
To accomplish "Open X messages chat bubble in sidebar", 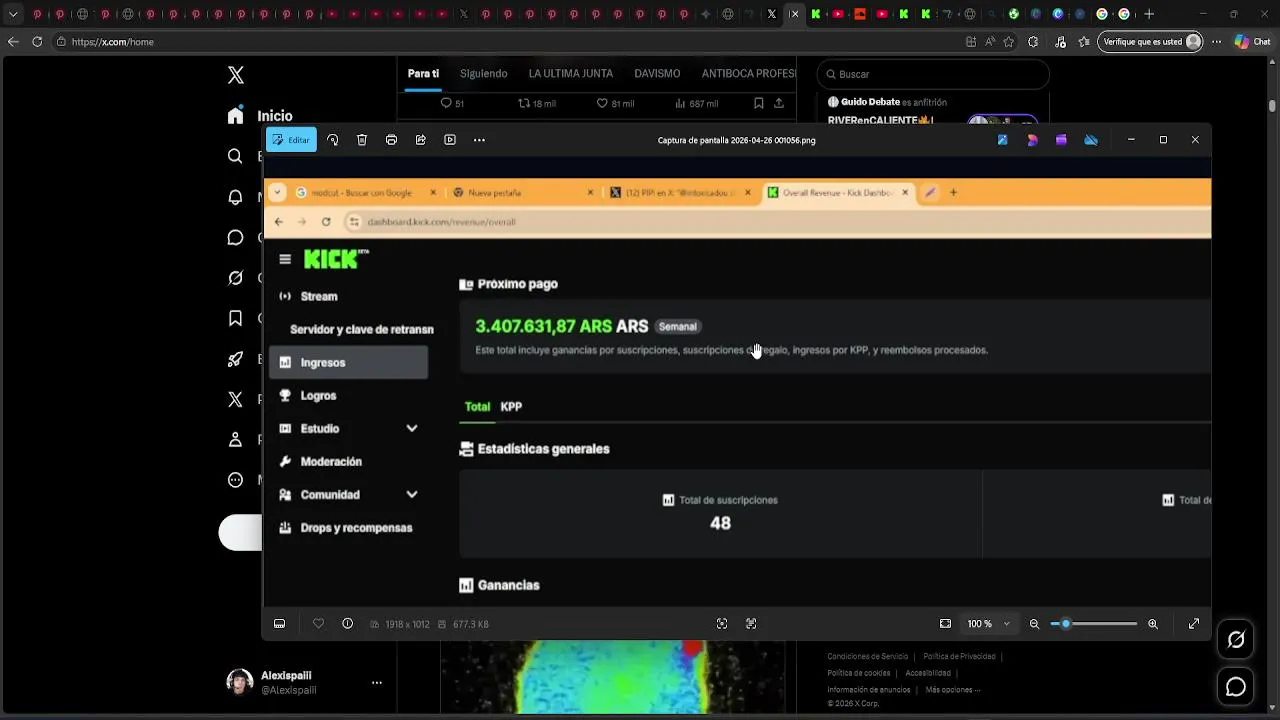I will [x=235, y=237].
